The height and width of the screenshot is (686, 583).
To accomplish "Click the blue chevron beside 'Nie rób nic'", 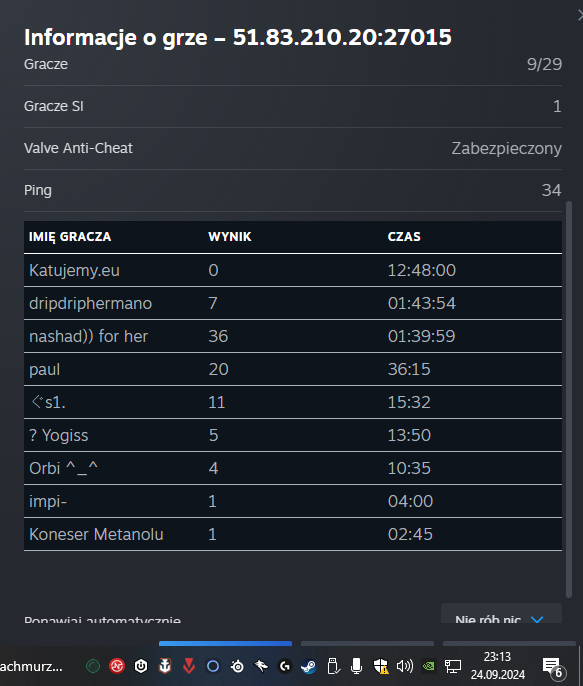I will pos(537,619).
